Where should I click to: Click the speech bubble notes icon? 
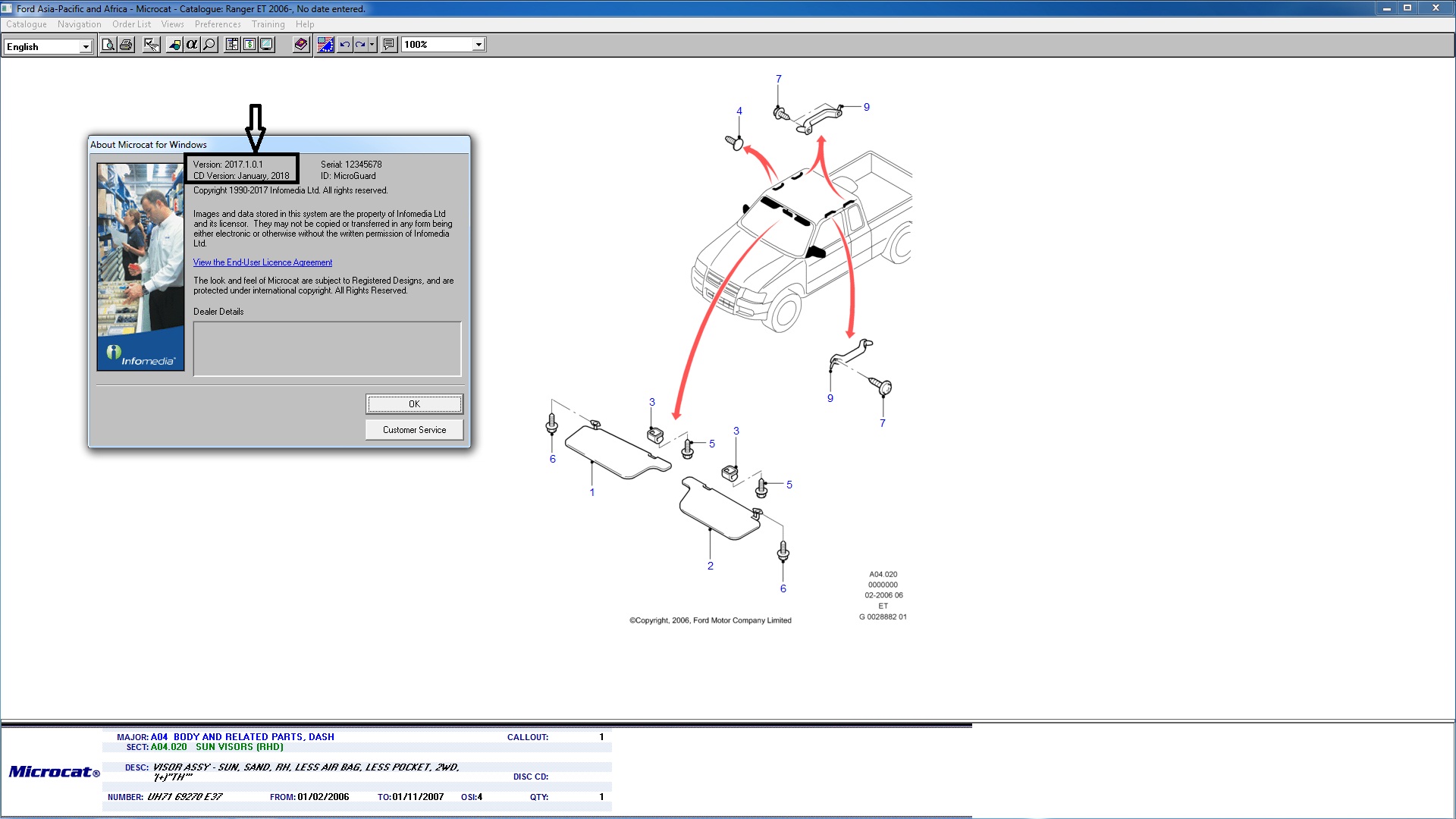[x=389, y=45]
